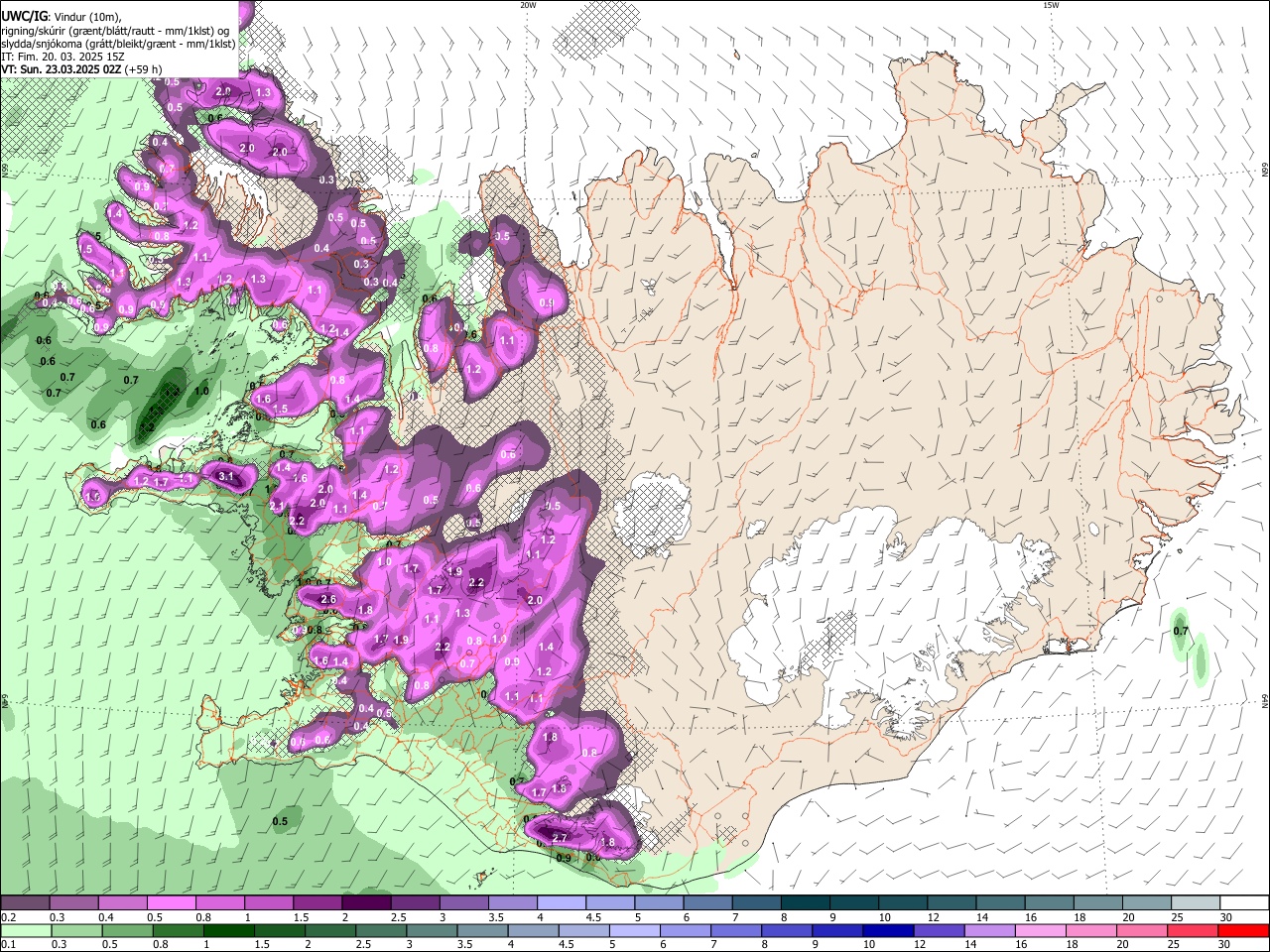The height and width of the screenshot is (952, 1270).
Task: Click the 0.7 label in the green patch off the east coast
Action: [x=1181, y=631]
